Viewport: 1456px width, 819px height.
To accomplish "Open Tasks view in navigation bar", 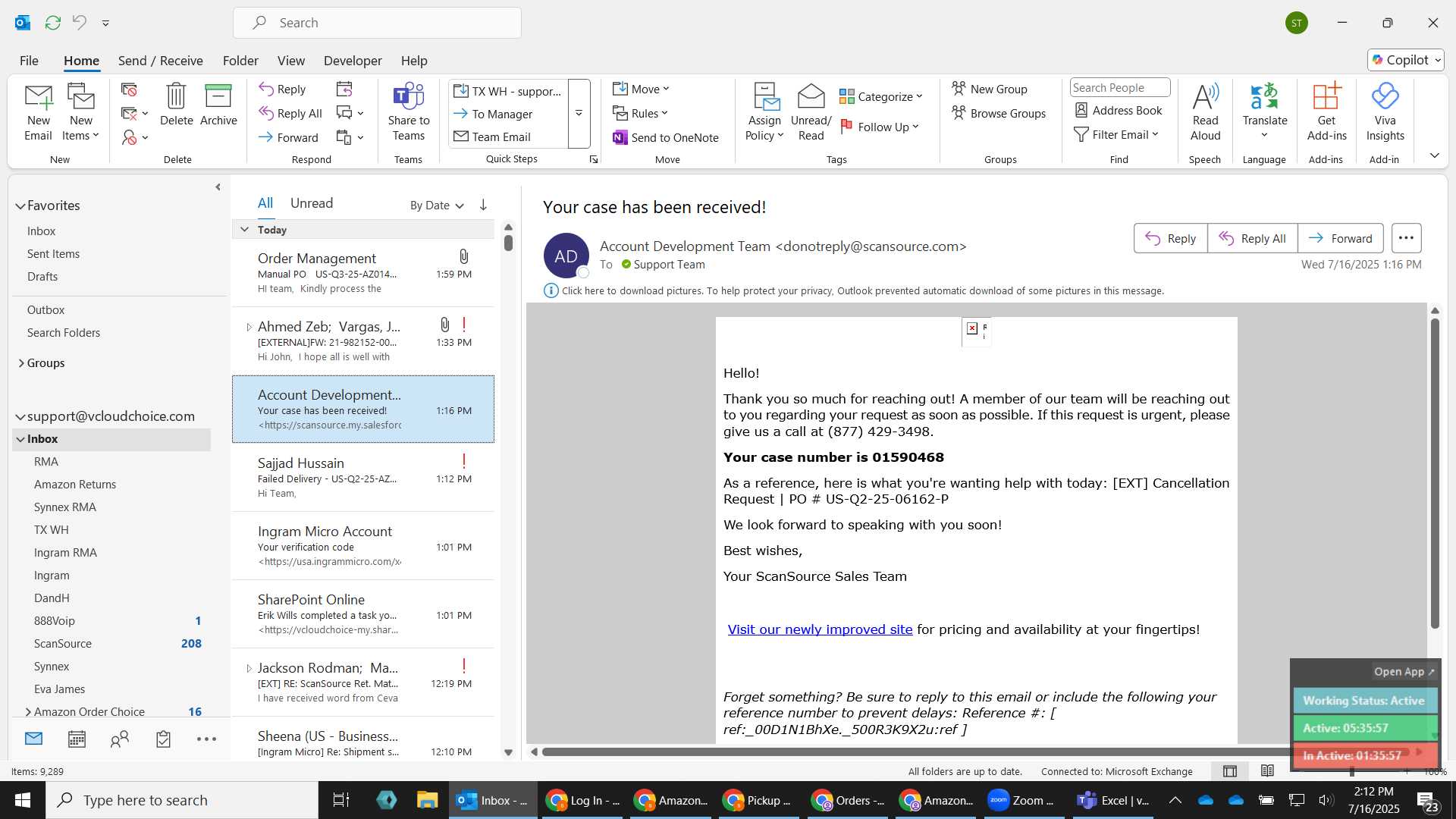I will pyautogui.click(x=163, y=739).
